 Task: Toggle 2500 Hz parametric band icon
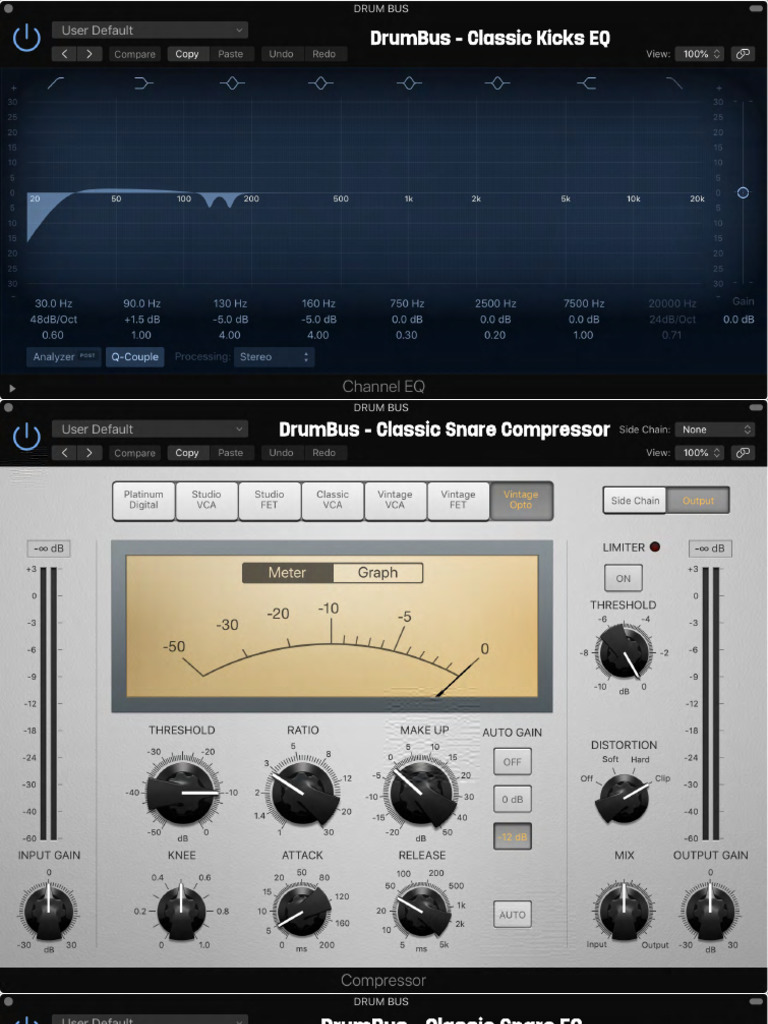[497, 83]
